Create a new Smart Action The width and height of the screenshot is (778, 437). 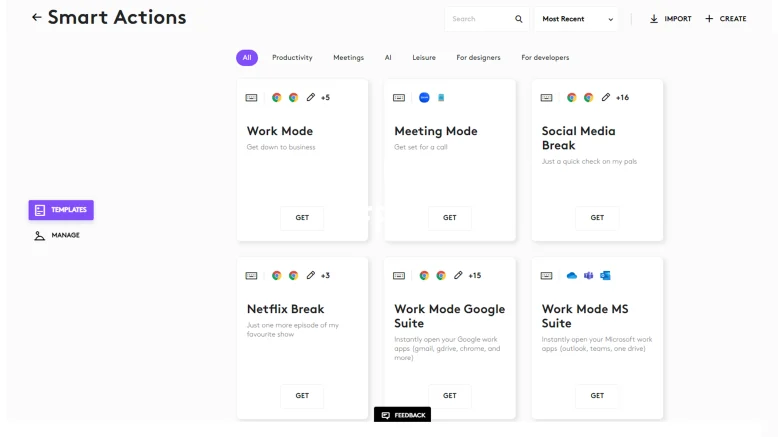(x=726, y=19)
